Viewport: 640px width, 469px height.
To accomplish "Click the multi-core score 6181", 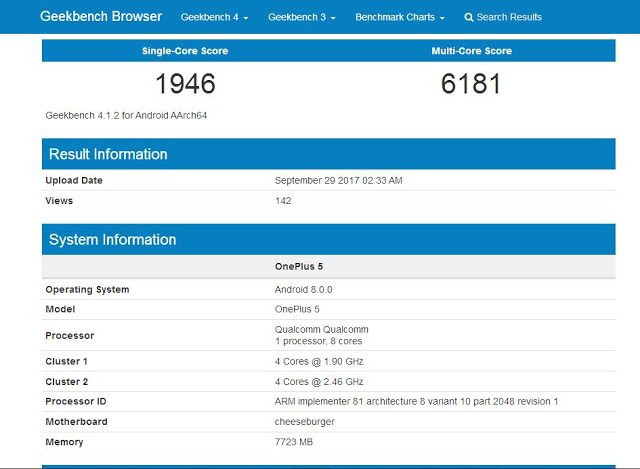I will coord(471,84).
